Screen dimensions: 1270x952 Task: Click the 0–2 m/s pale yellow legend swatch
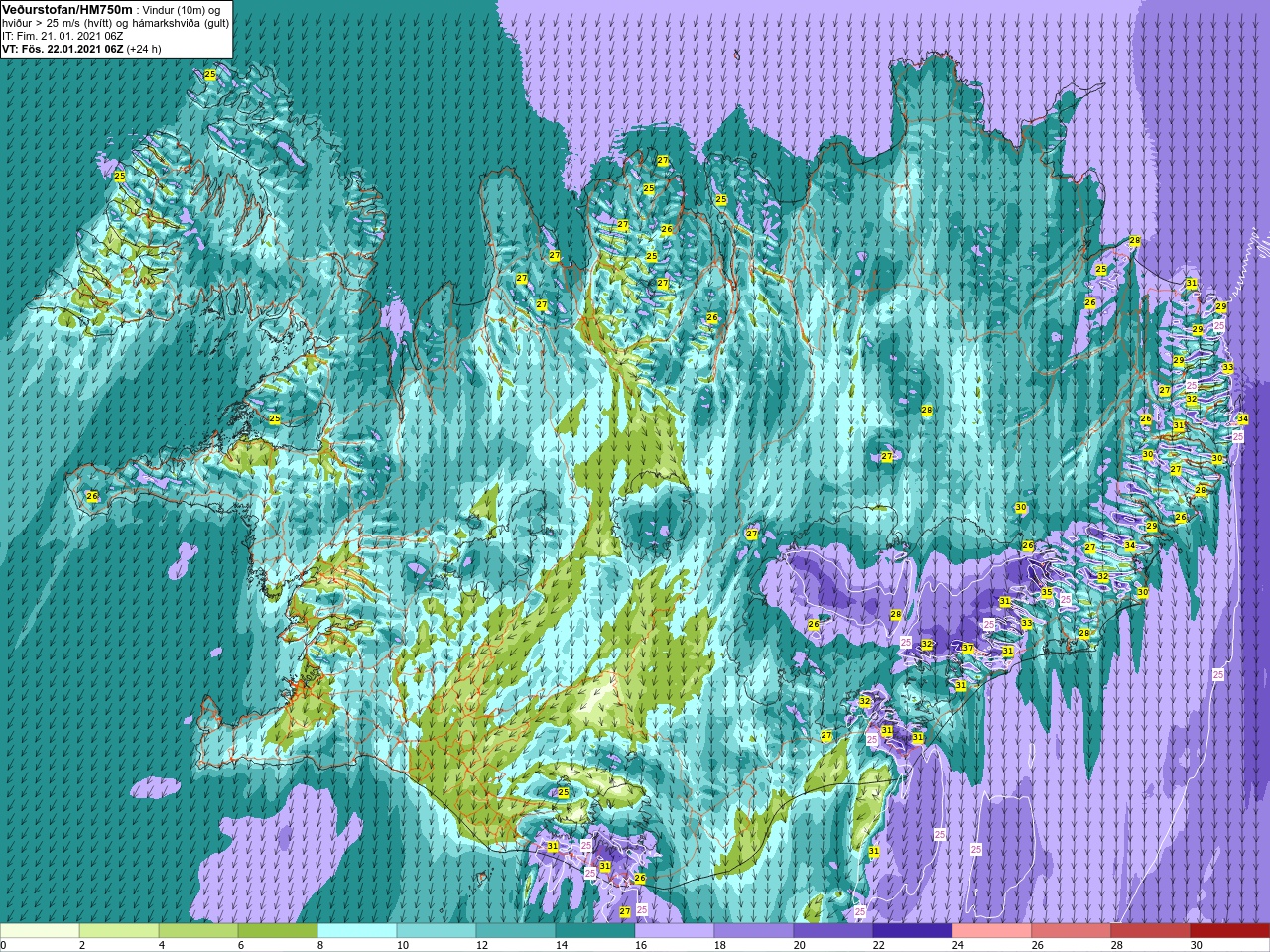click(40, 931)
